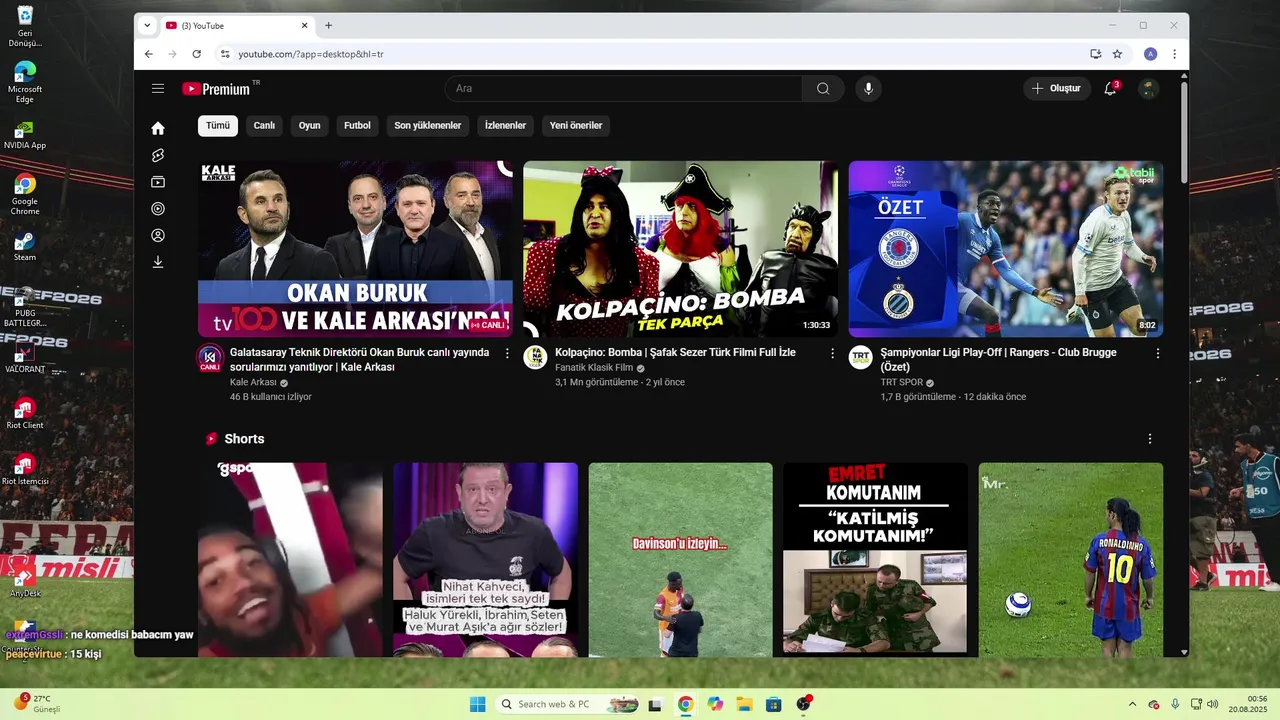Go back using the browser back arrow
The image size is (1280, 720).
pos(149,54)
